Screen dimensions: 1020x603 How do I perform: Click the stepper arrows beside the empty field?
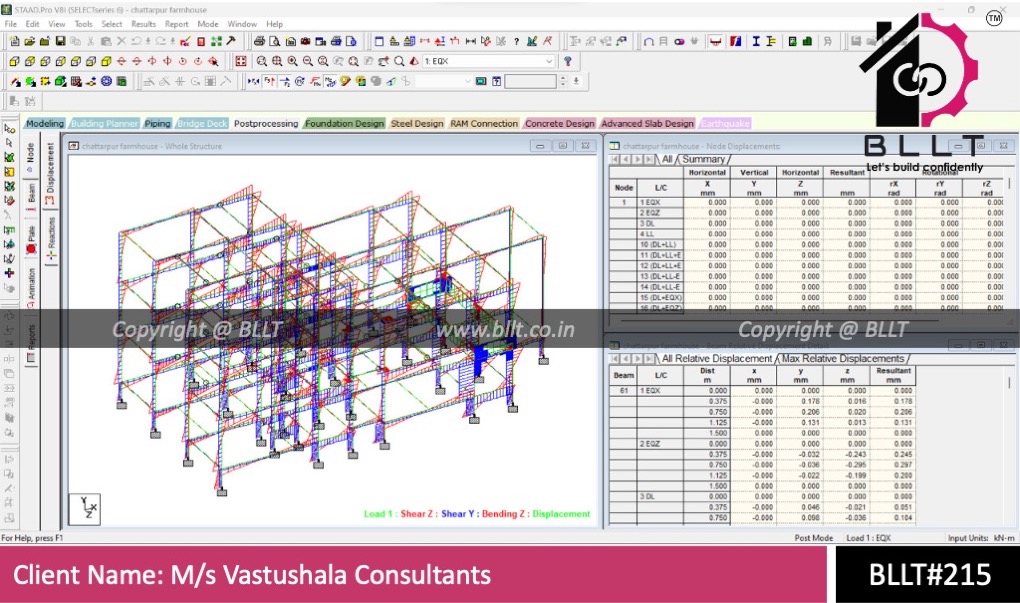[x=563, y=81]
